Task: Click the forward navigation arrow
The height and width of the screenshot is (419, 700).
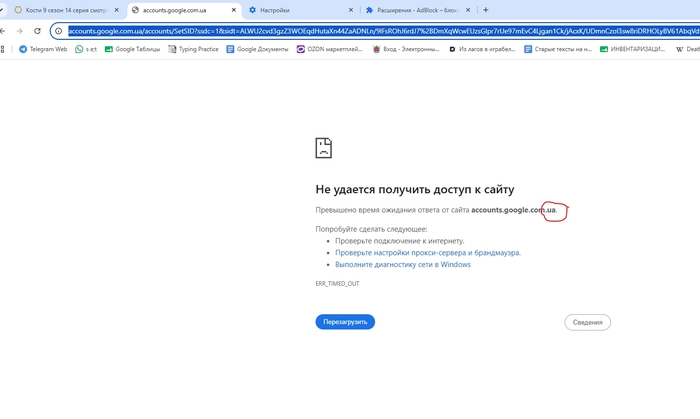Action: pos(19,31)
